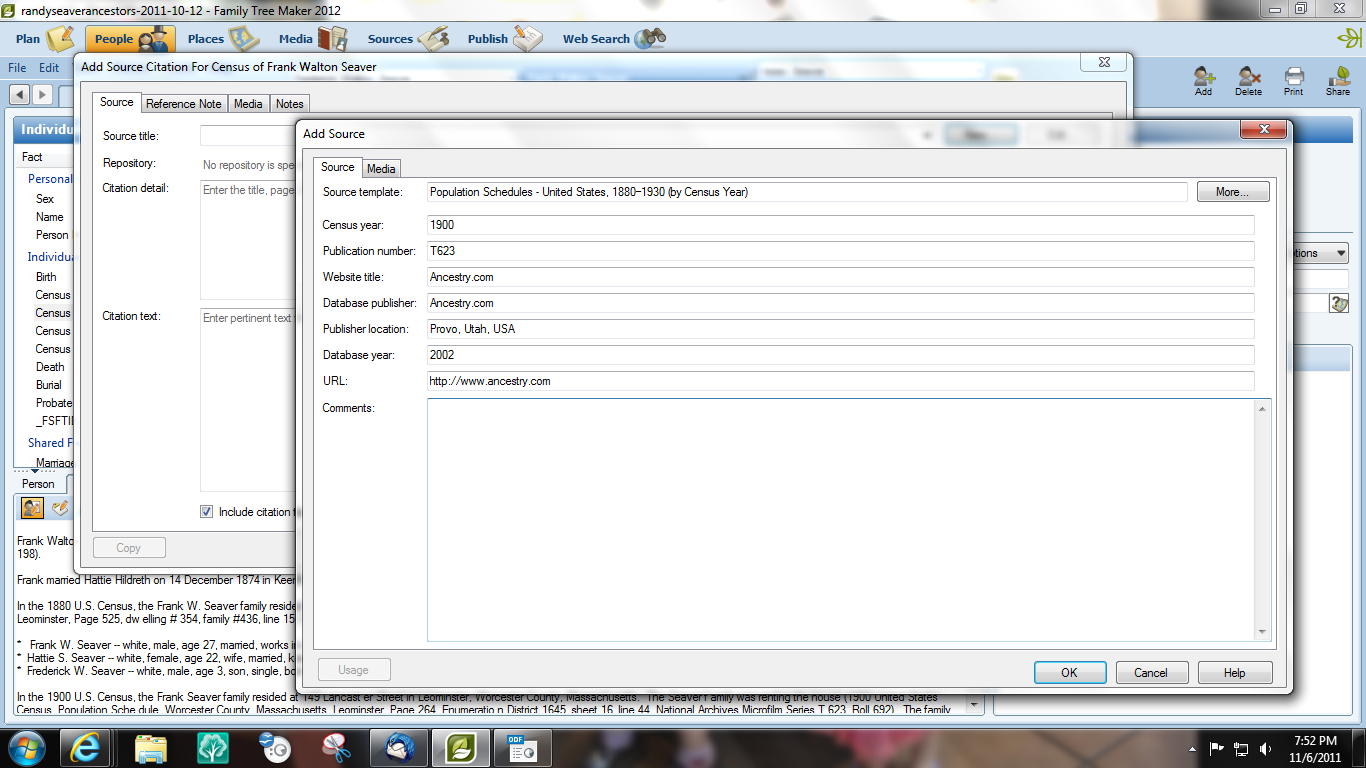Image resolution: width=1366 pixels, height=768 pixels.
Task: Click the Database publisher field
Action: pyautogui.click(x=840, y=303)
